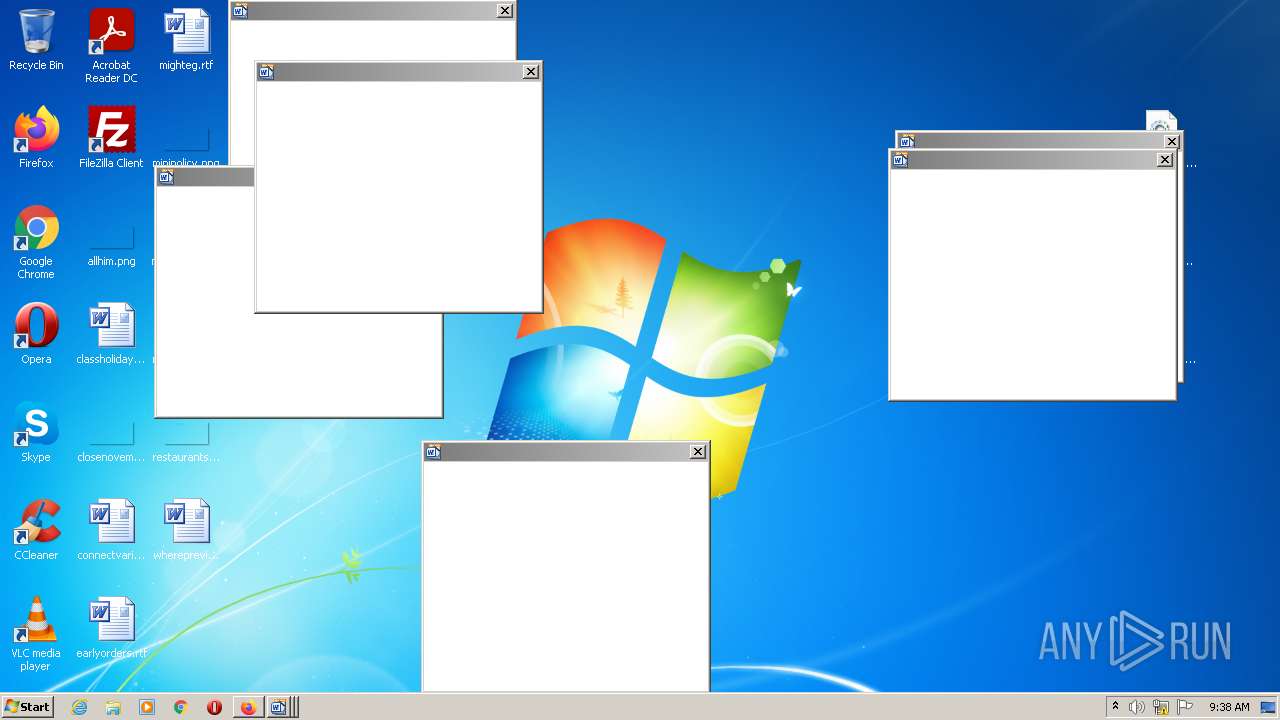This screenshot has height=720, width=1280.
Task: Click title icon of window below Windows logo
Action: (x=433, y=452)
